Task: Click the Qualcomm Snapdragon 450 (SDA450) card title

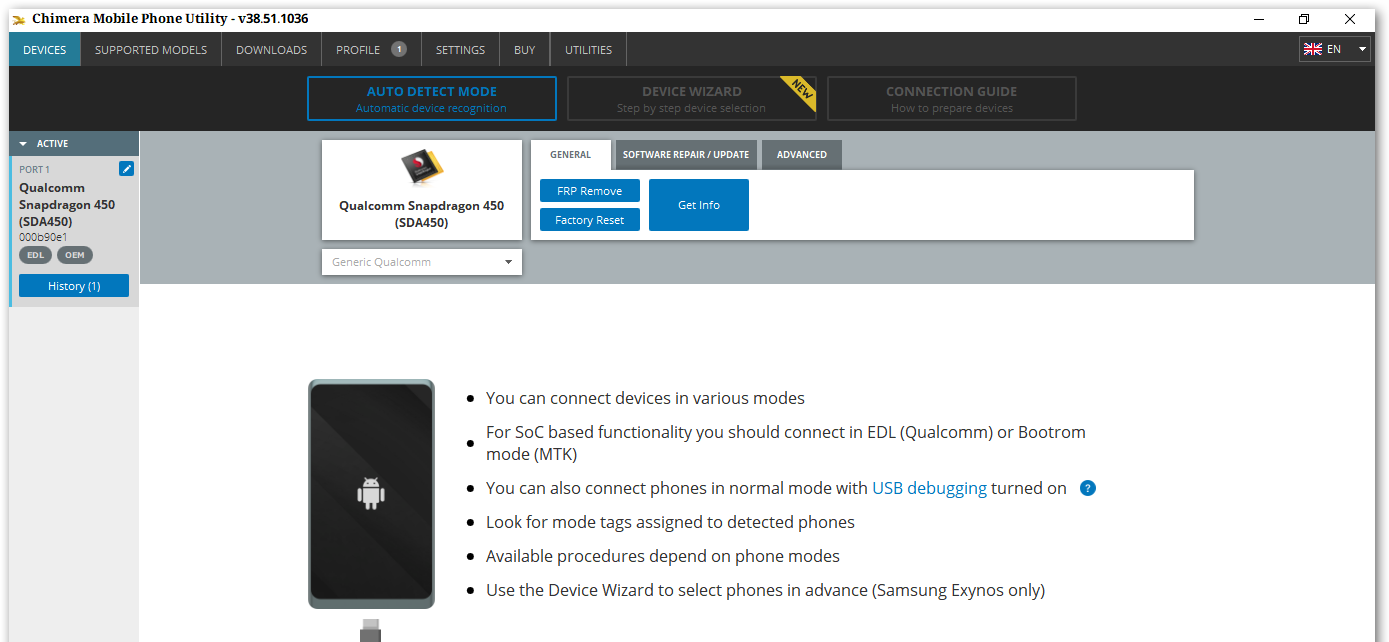Action: pos(421,214)
